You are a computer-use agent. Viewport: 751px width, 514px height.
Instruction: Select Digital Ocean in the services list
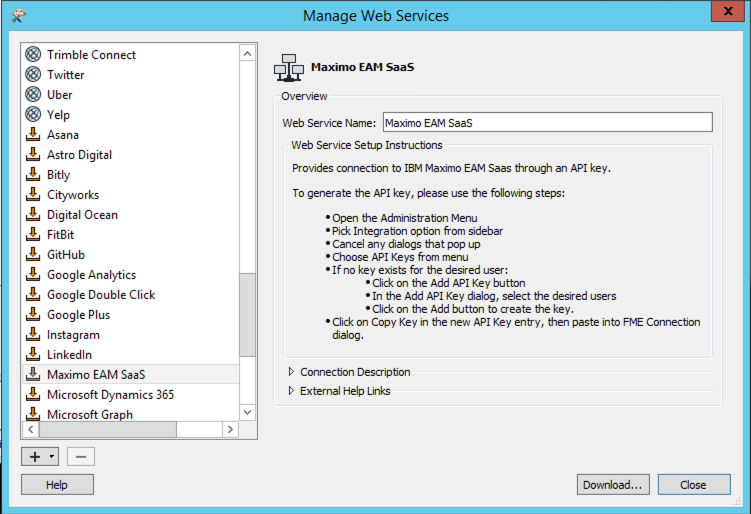tap(82, 215)
